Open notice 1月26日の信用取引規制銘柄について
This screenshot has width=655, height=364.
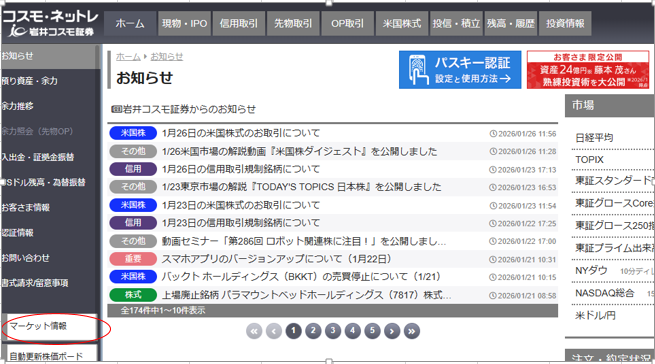241,169
